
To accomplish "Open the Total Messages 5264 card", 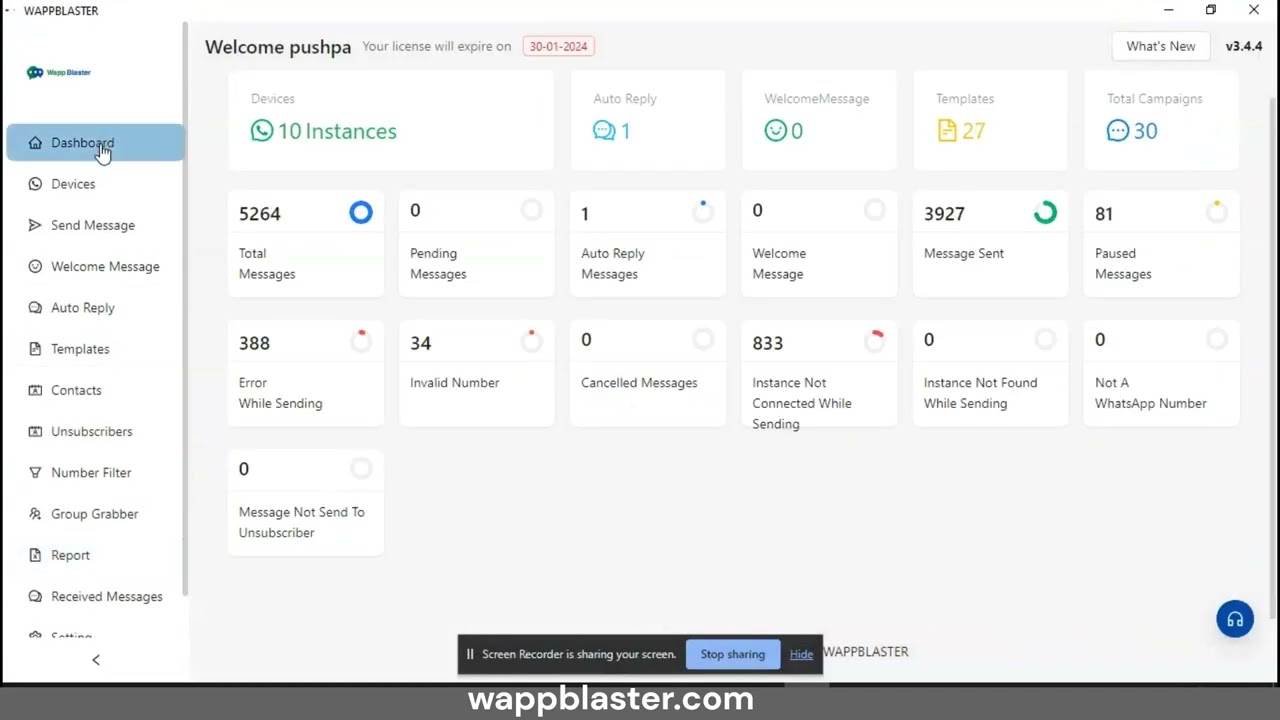I will tap(306, 243).
